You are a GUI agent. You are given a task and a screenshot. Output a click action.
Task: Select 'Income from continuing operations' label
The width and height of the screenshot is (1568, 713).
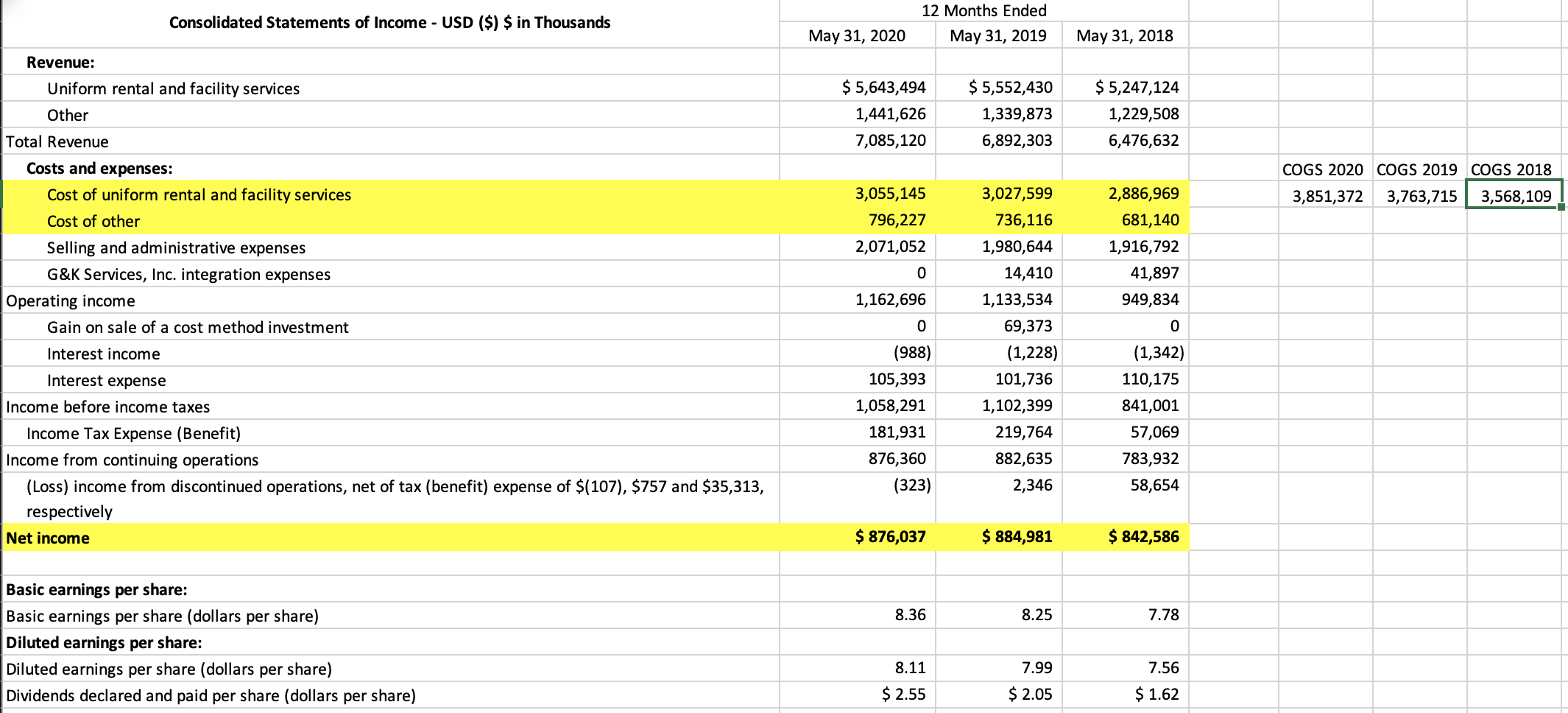pos(133,460)
